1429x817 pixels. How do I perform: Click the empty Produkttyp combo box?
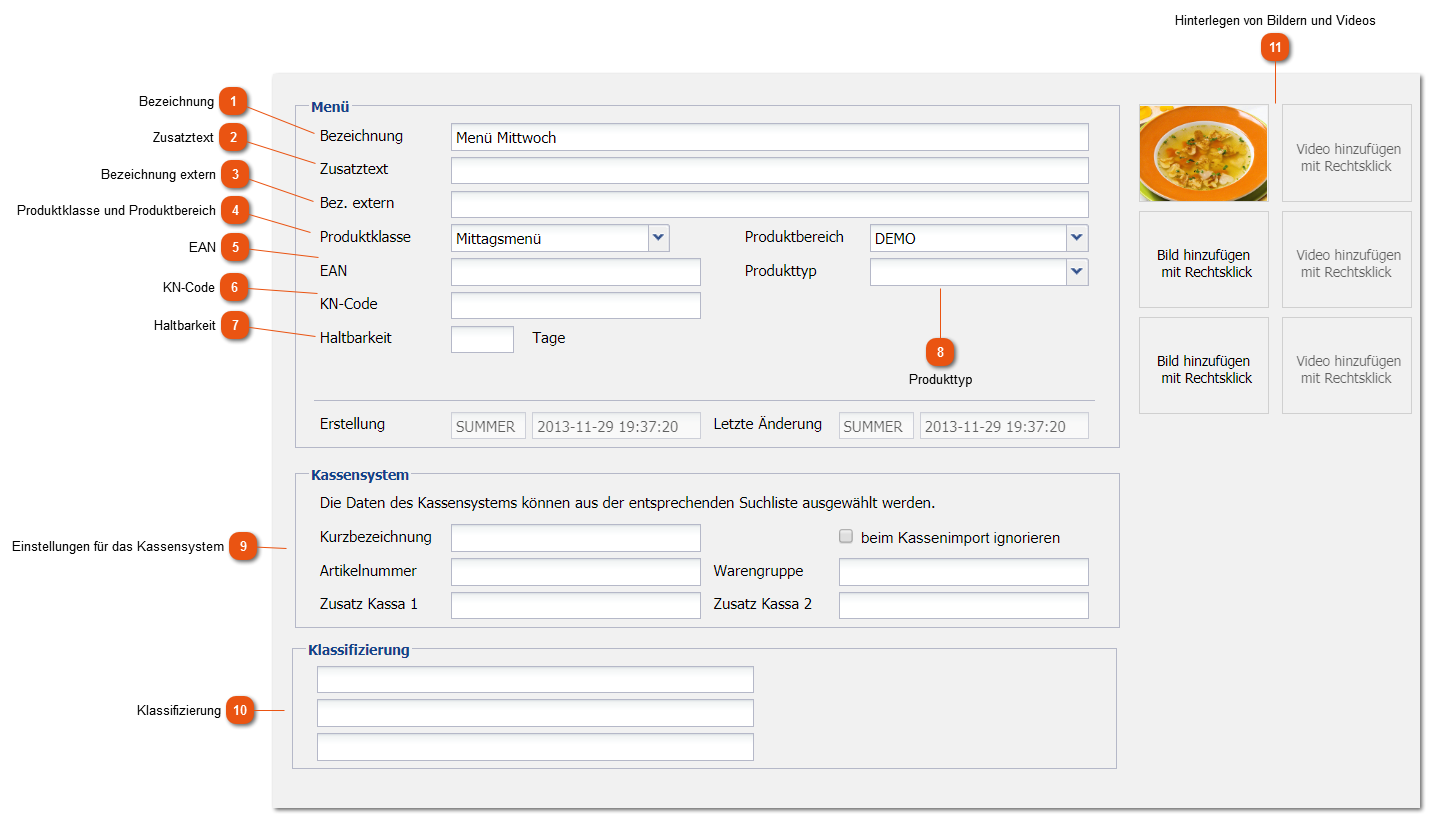point(979,272)
